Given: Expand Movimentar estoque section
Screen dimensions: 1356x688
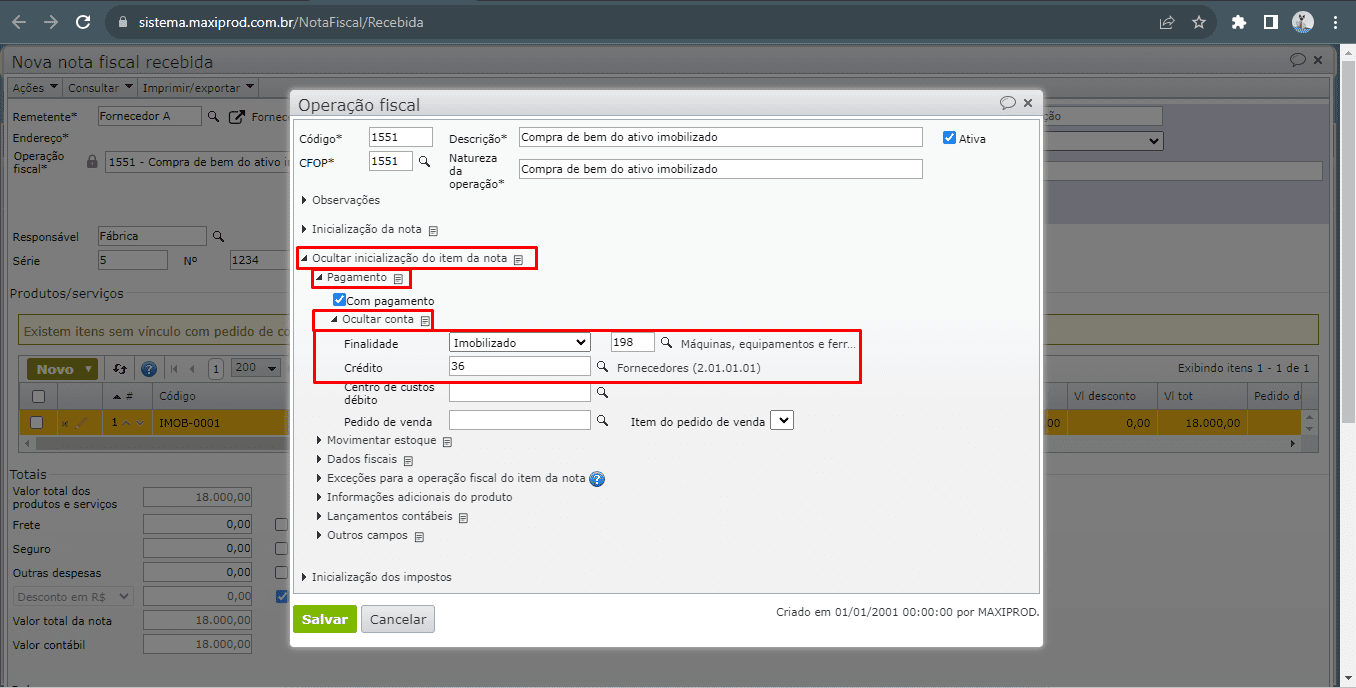Looking at the screenshot, I should pyautogui.click(x=376, y=440).
